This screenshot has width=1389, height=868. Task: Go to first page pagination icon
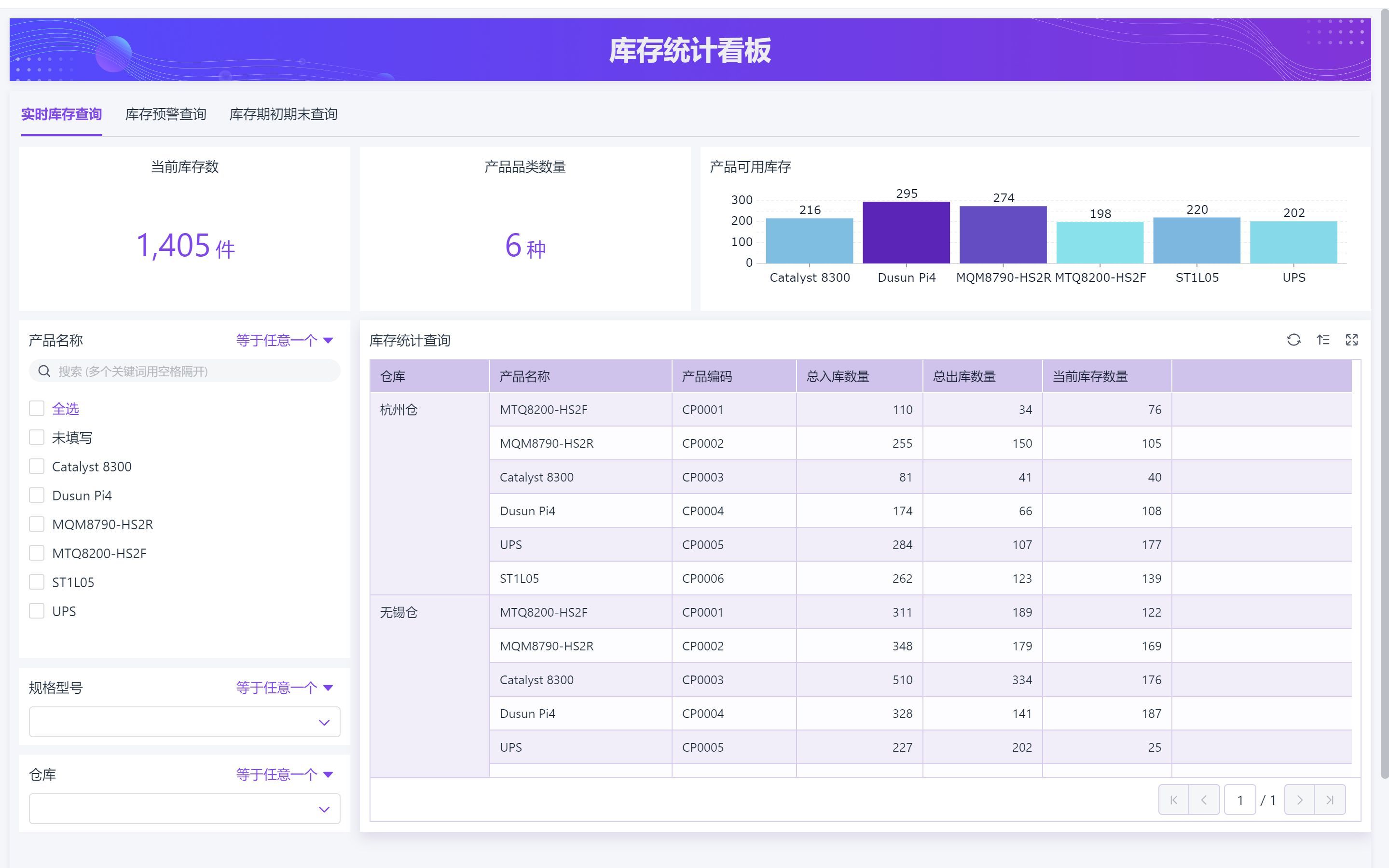click(1173, 799)
